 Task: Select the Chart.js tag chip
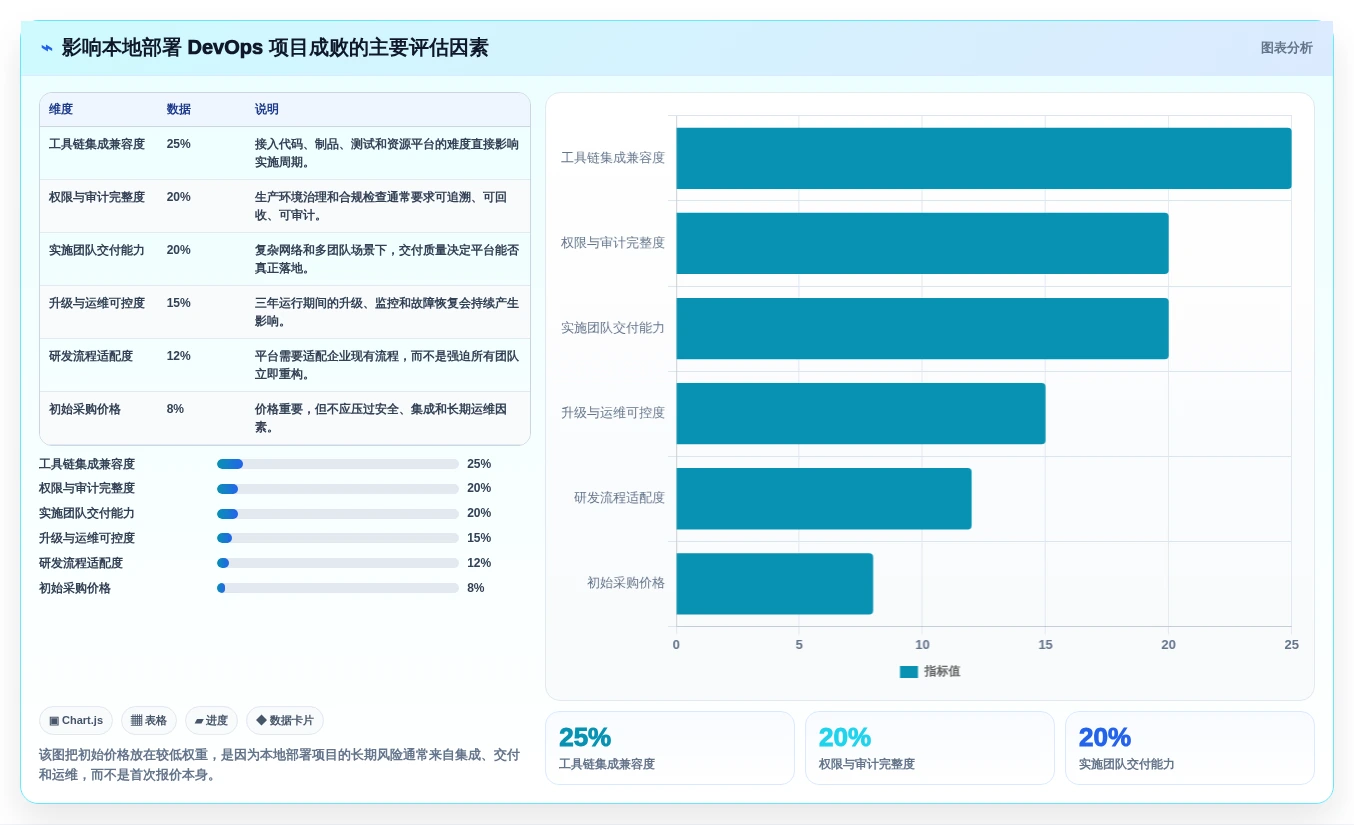click(76, 720)
